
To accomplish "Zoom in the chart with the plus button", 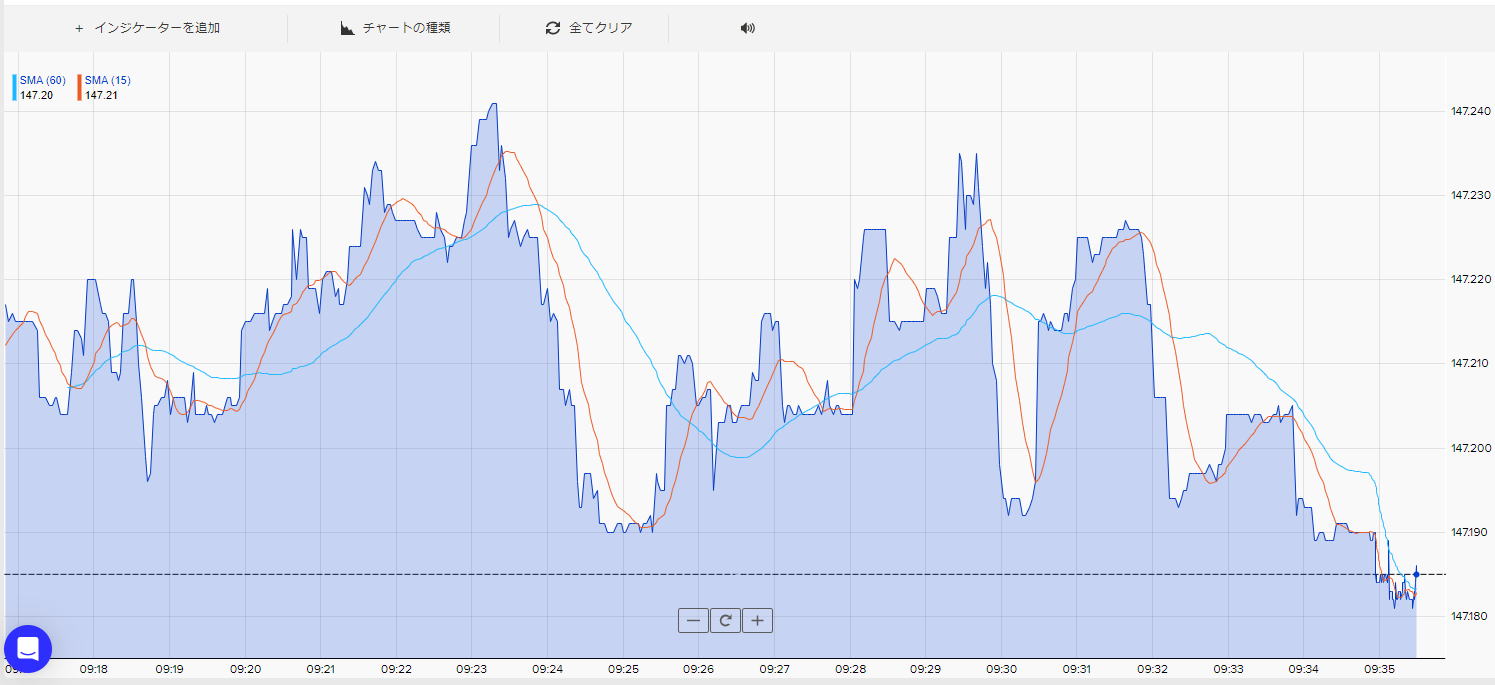I will (x=758, y=621).
